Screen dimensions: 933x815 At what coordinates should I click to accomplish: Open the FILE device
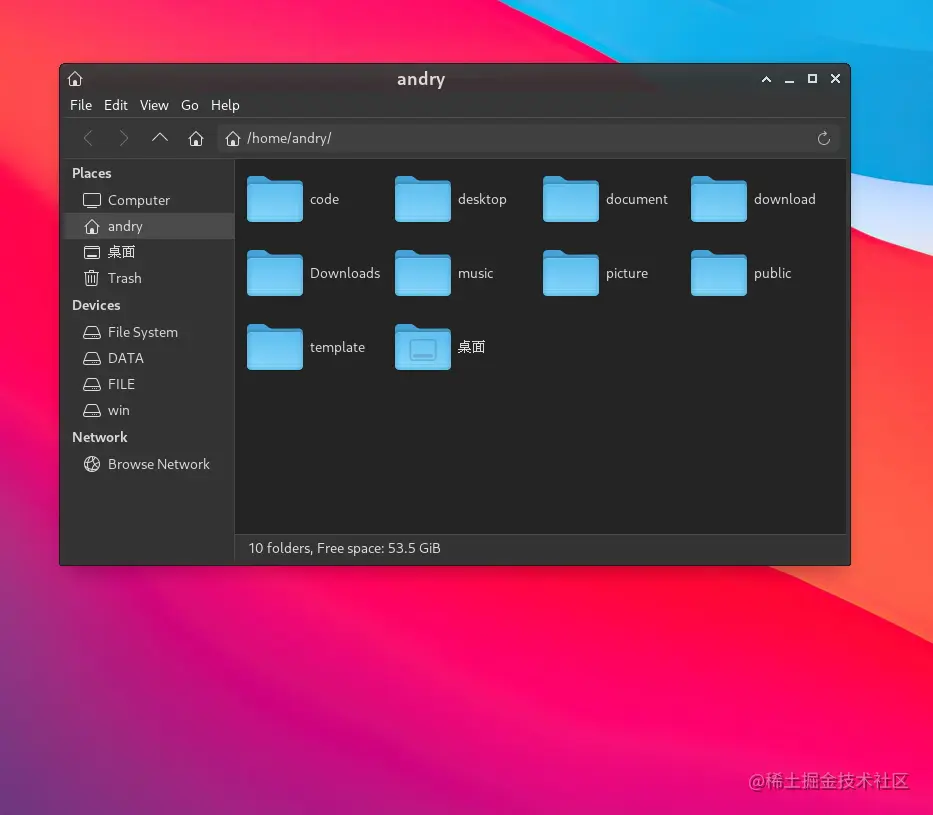[149, 384]
